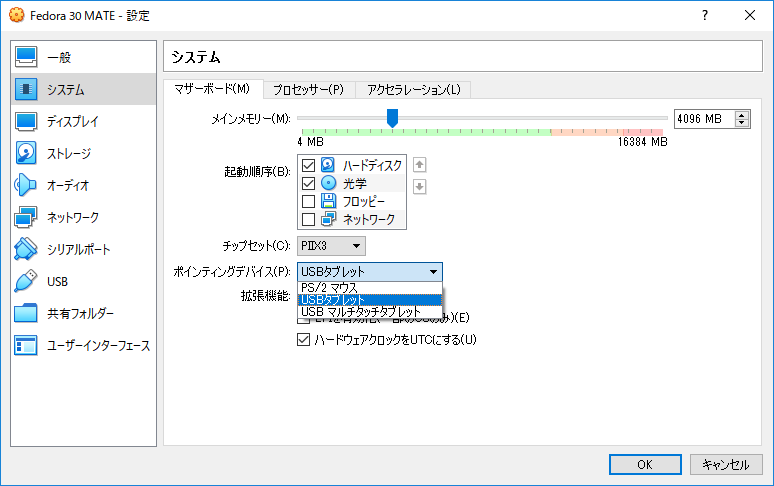Open 共有フォルダー folder icon
This screenshot has width=774, height=486.
(x=26, y=313)
